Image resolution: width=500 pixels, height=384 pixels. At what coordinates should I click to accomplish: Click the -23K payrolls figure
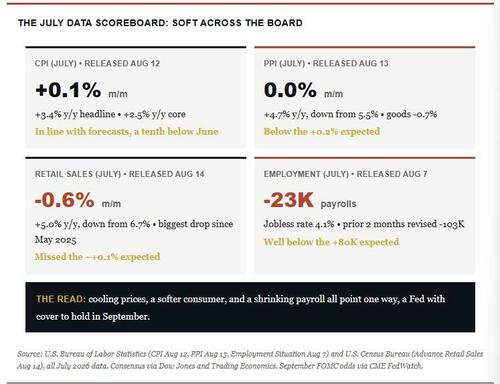289,200
